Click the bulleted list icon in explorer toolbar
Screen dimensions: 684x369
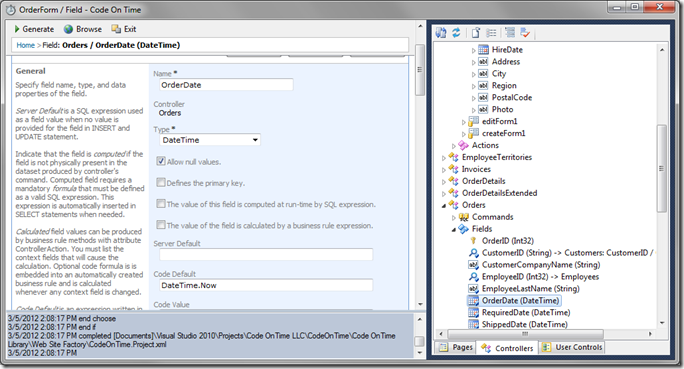491,33
